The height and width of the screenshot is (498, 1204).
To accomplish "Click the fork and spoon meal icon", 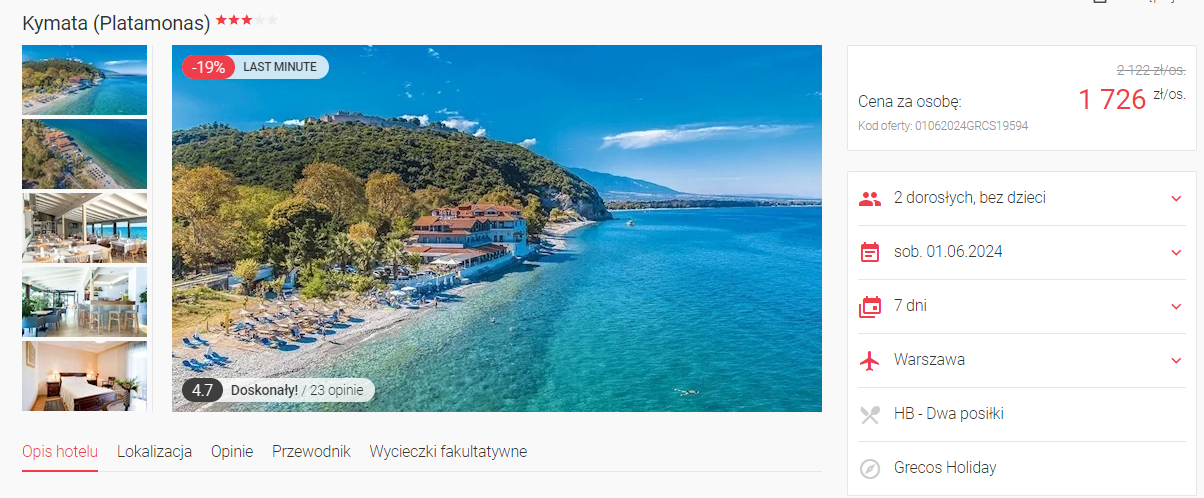I will coord(870,414).
